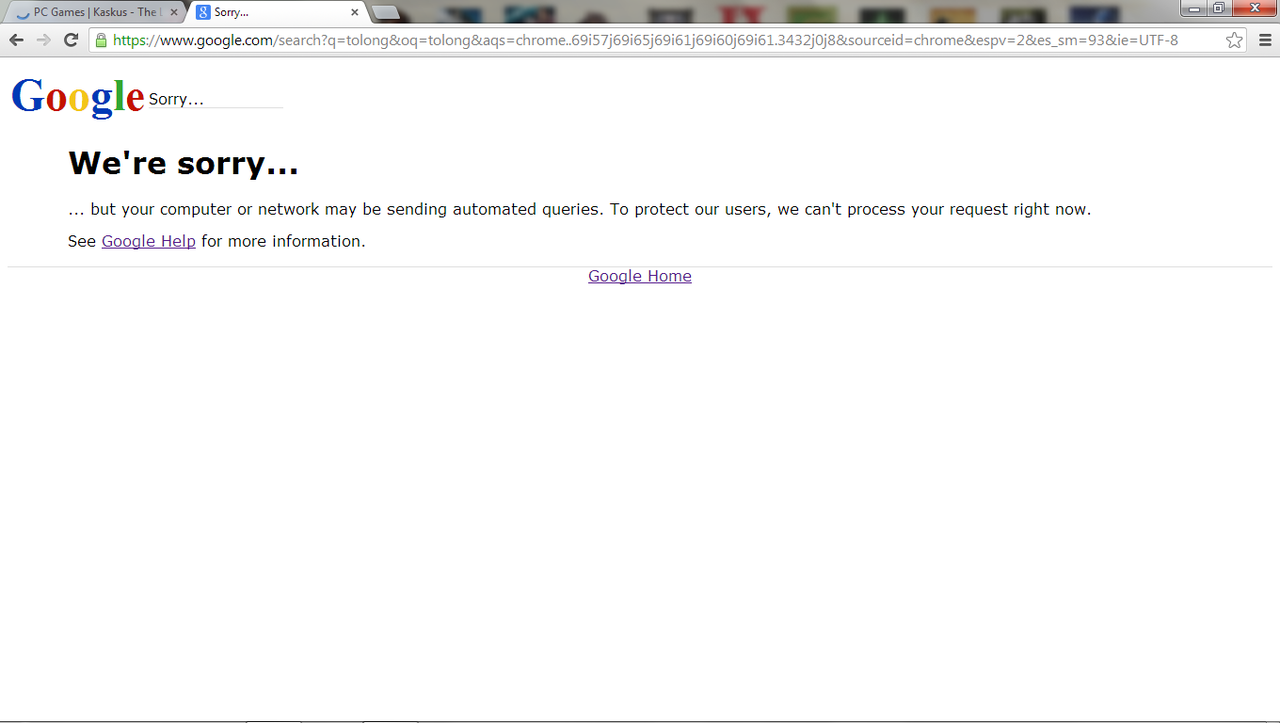
Task: Reload the current page
Action: (71, 40)
